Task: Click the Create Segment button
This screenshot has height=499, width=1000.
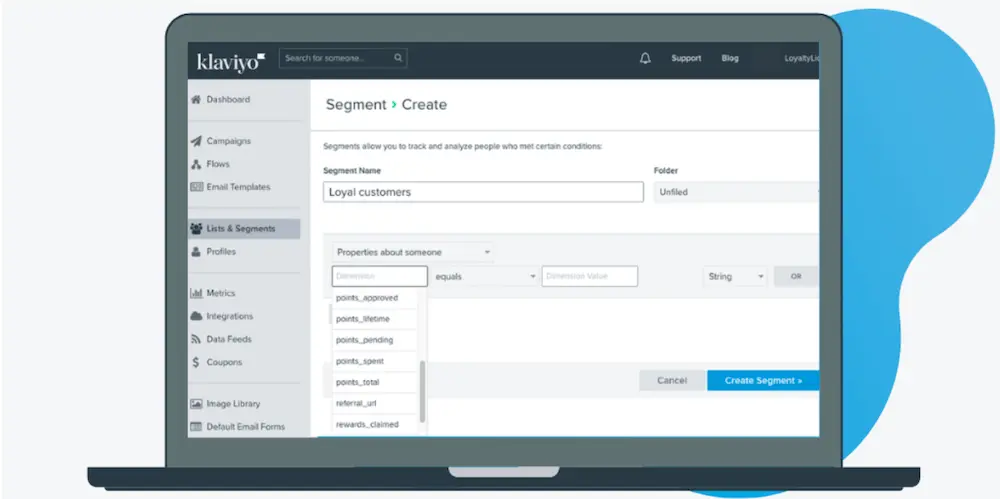Action: pyautogui.click(x=762, y=381)
